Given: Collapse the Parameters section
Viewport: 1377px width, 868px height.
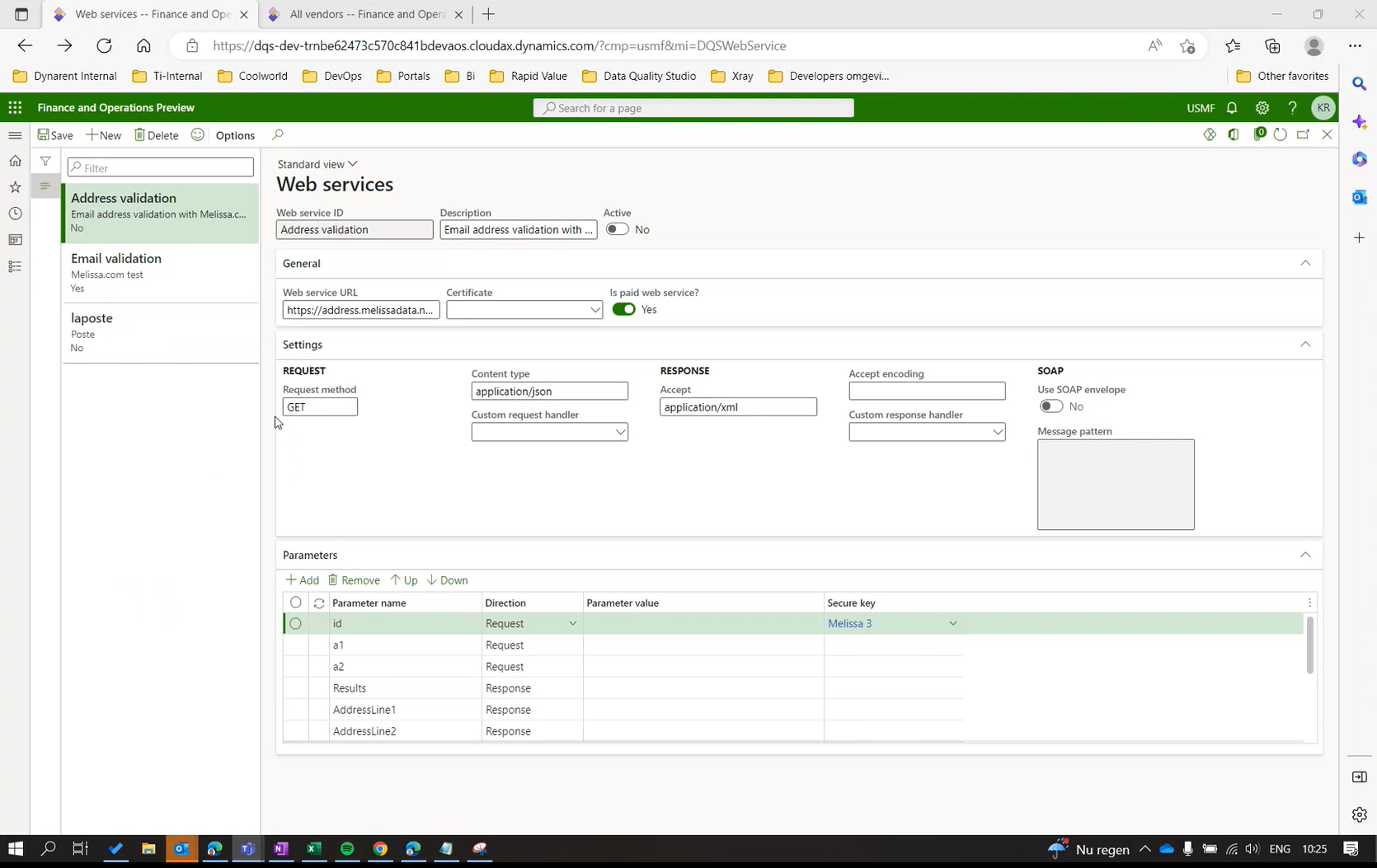Looking at the screenshot, I should pos(1305,555).
